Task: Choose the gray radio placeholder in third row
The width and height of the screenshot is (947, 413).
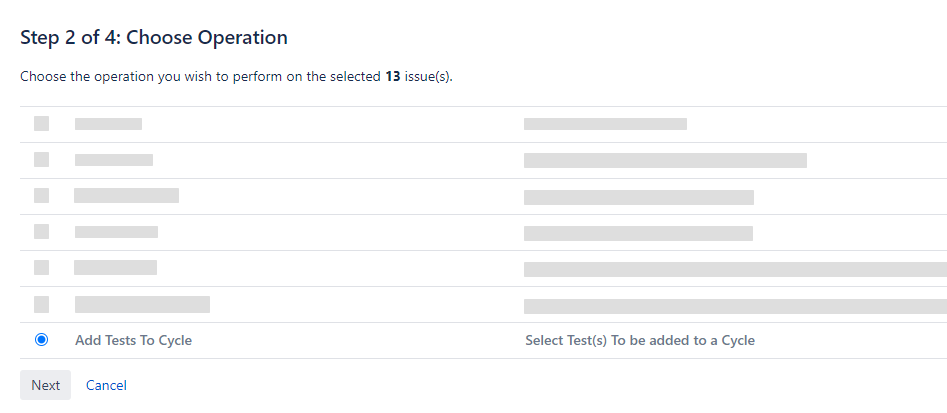Action: 41,196
